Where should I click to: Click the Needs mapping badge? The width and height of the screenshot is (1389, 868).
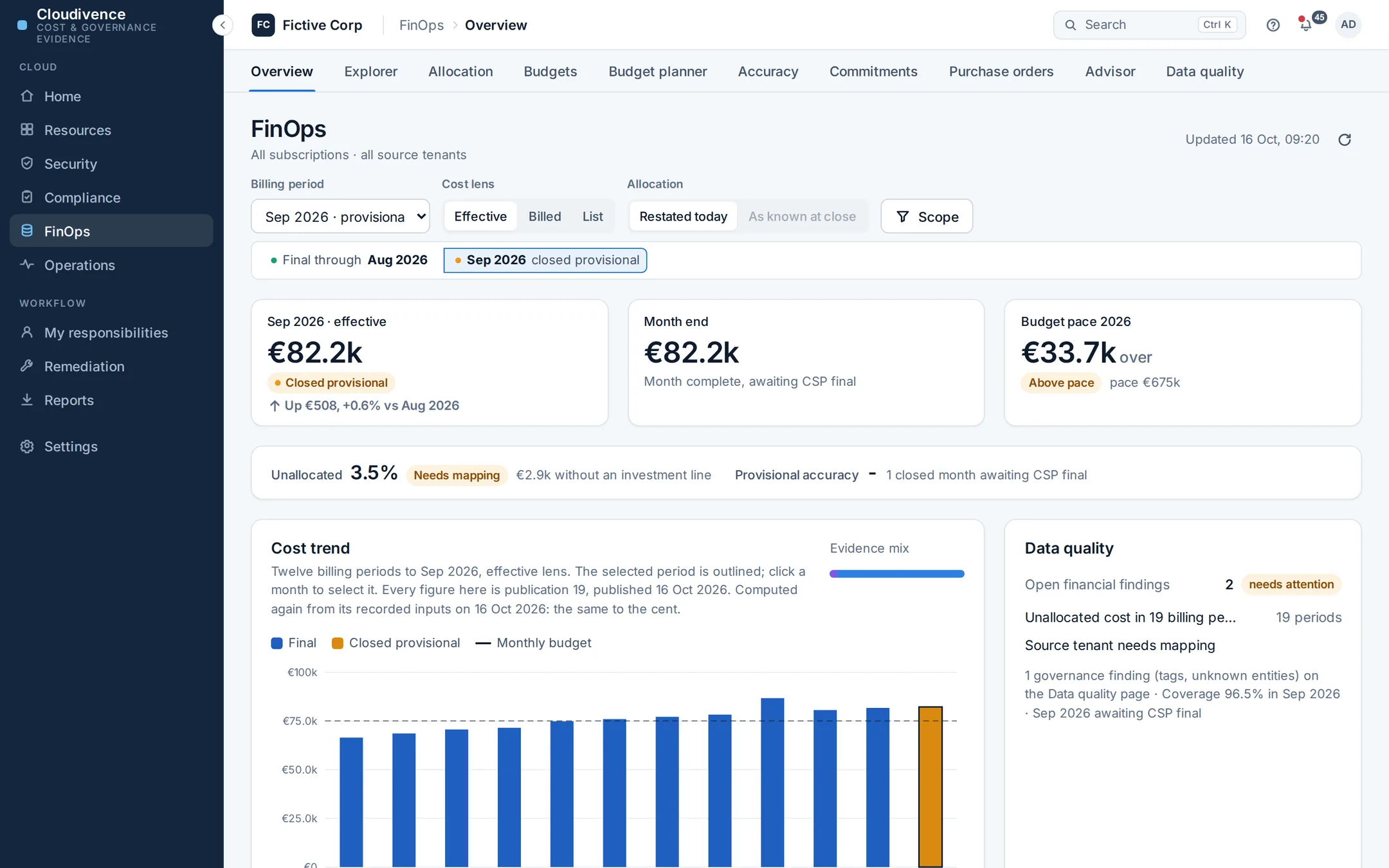point(457,475)
